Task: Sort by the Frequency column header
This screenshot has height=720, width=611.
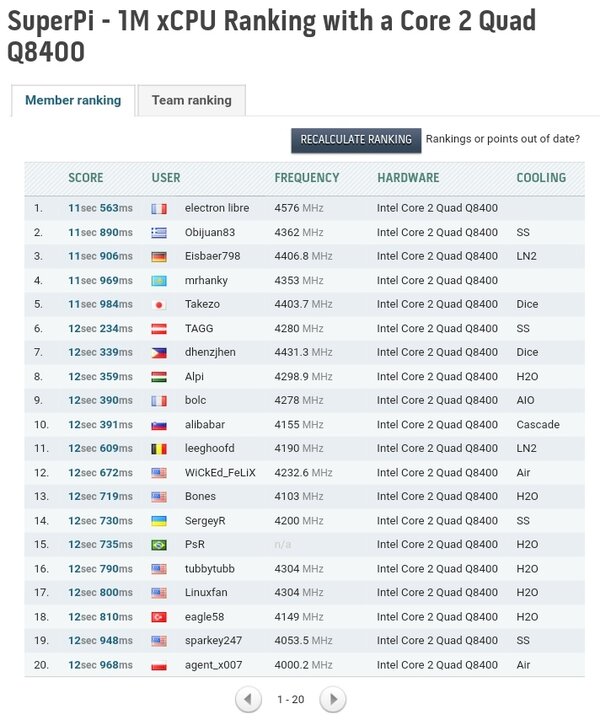Action: 307,178
